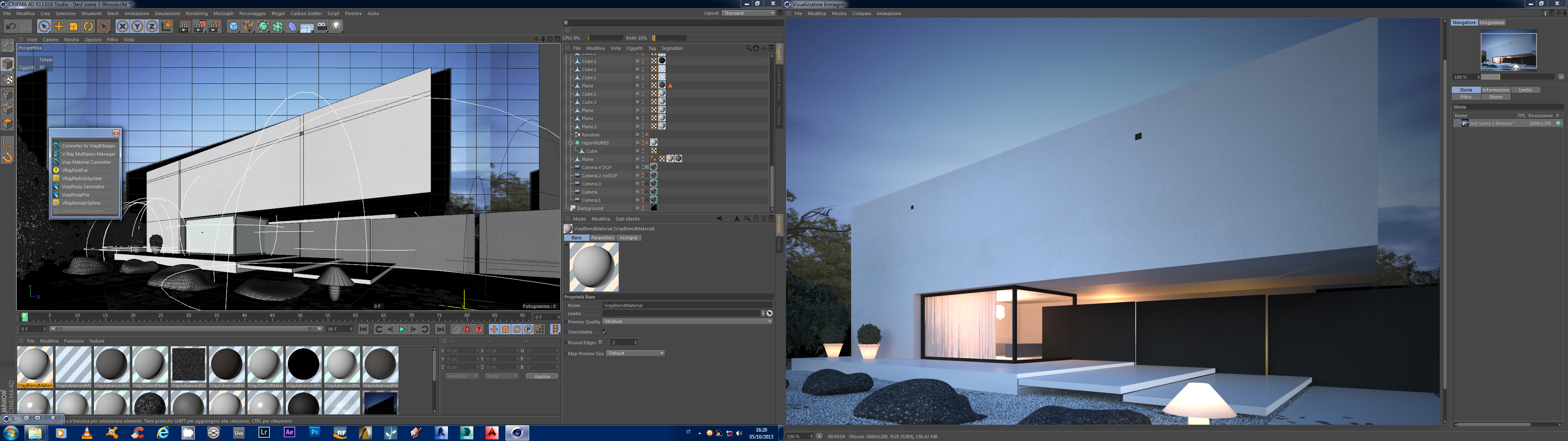Select the Move tool in top toolbar
The height and width of the screenshot is (441, 1568).
click(x=59, y=26)
